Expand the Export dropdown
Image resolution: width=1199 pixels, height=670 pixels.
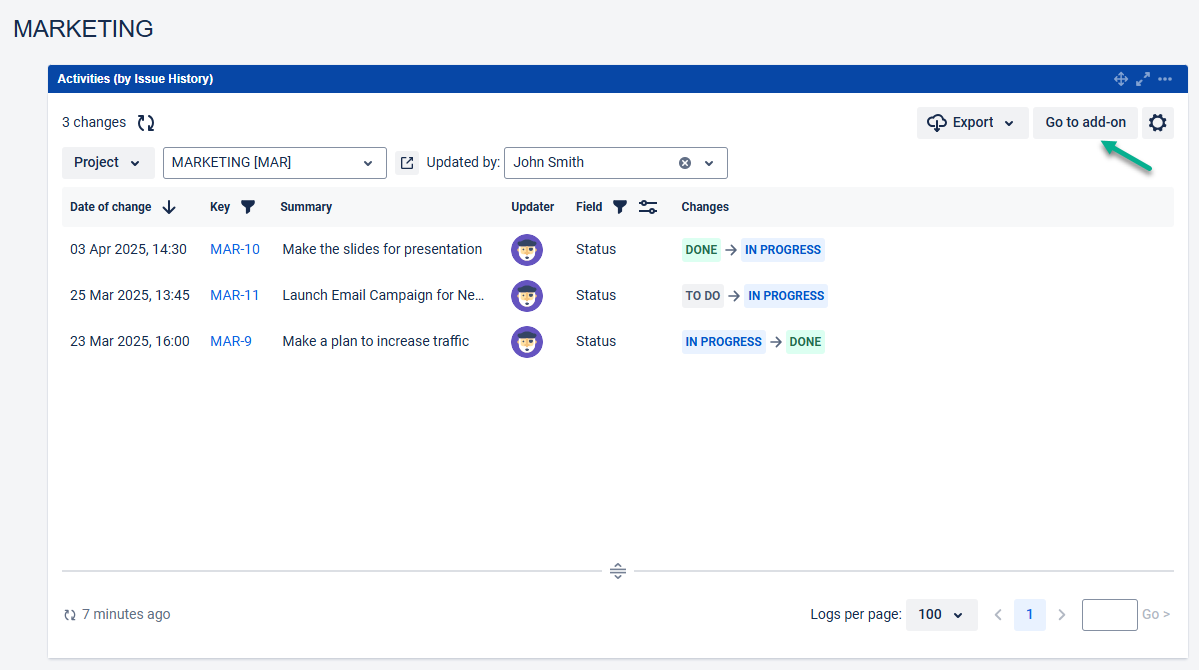tap(972, 123)
